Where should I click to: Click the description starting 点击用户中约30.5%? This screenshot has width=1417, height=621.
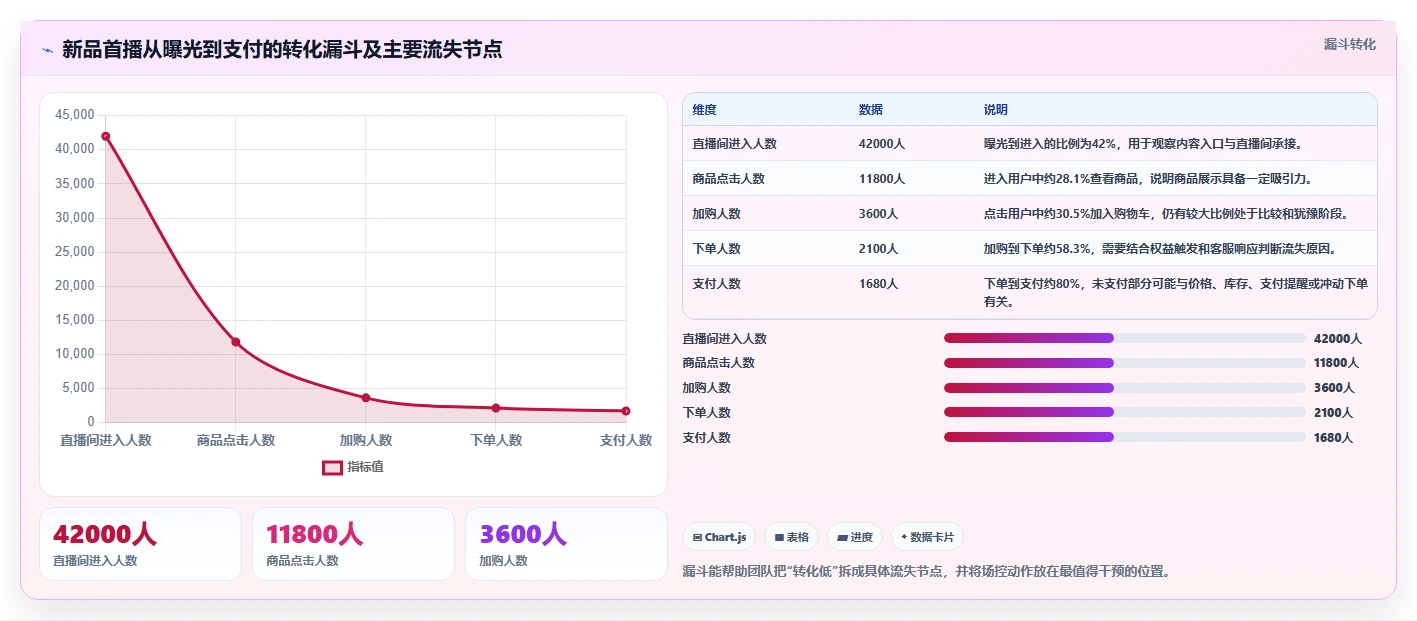[x=1166, y=214]
